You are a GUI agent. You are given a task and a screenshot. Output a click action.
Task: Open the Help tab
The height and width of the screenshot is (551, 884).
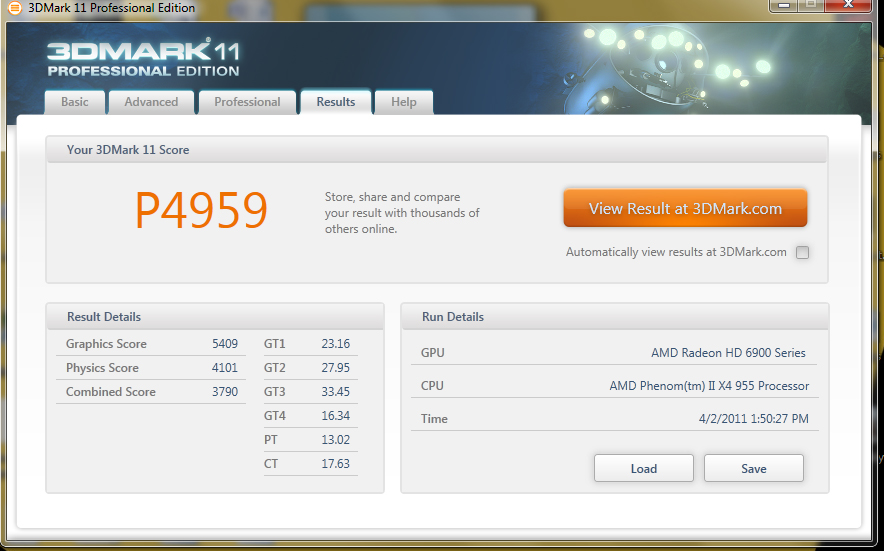[404, 102]
